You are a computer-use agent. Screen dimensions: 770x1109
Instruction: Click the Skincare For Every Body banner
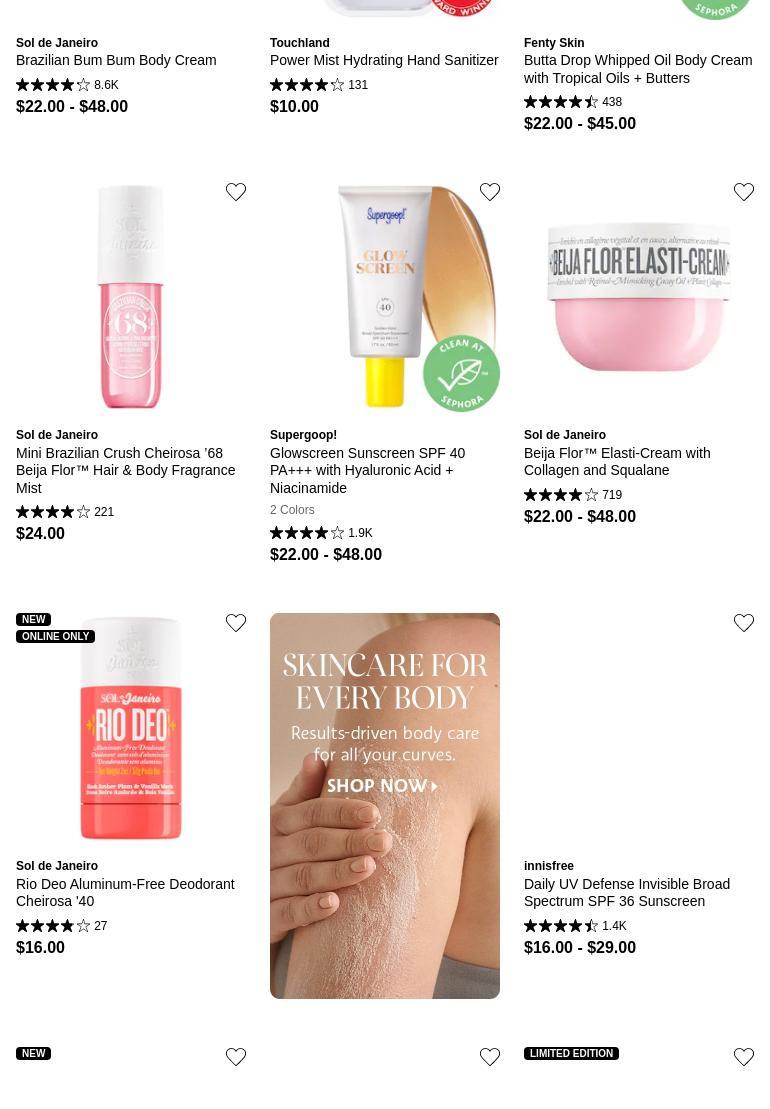tap(385, 806)
